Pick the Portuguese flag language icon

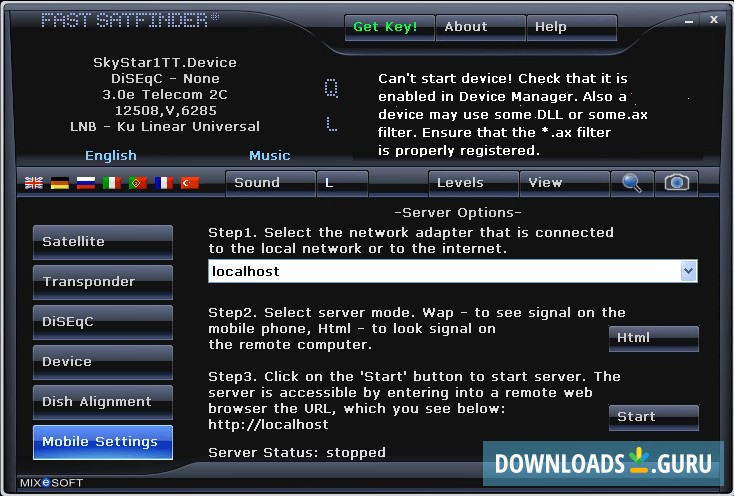tap(138, 182)
